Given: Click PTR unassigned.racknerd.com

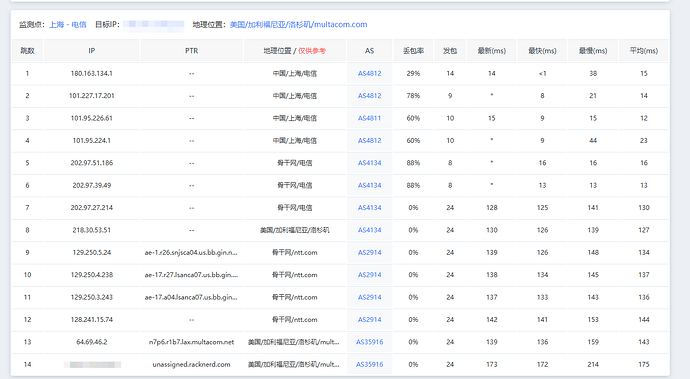Looking at the screenshot, I should [x=191, y=364].
